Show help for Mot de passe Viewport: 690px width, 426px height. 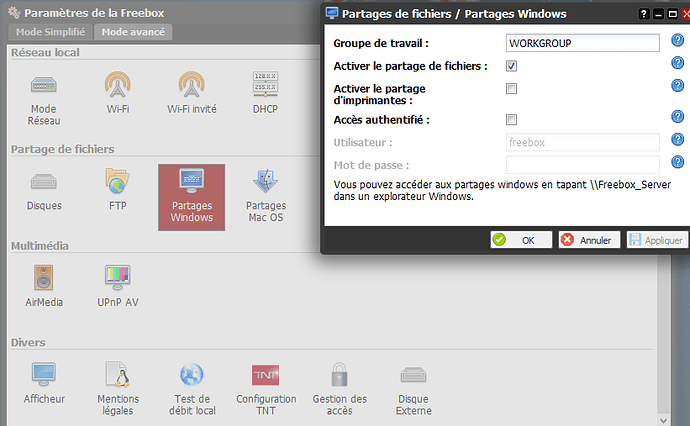pyautogui.click(x=677, y=162)
